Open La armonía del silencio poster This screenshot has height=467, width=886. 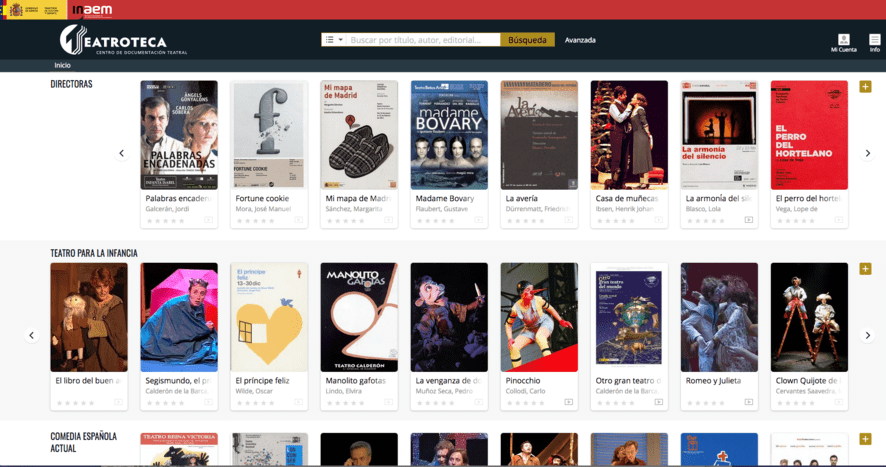(719, 135)
